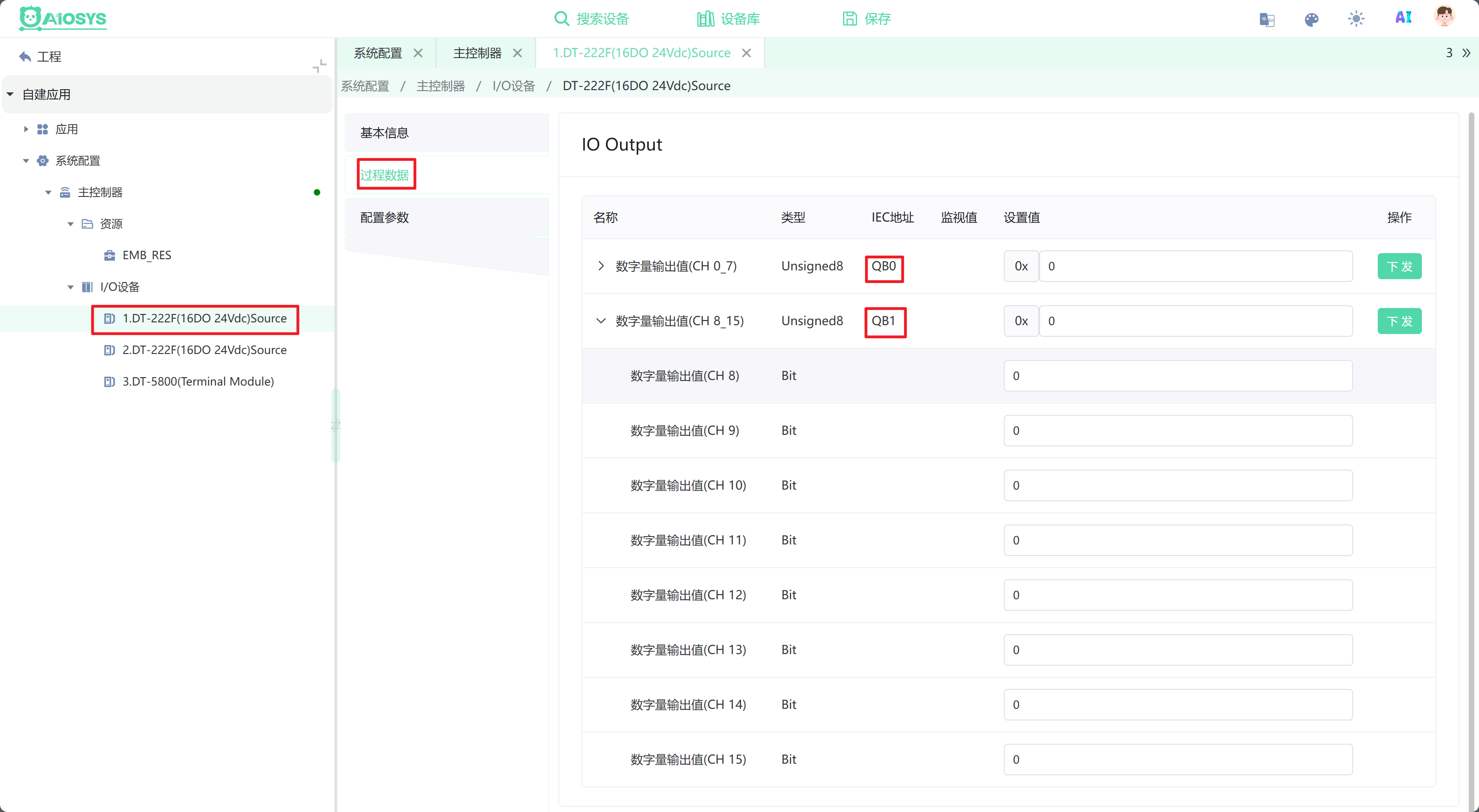Click the 应用 apps grid icon

[x=42, y=129]
